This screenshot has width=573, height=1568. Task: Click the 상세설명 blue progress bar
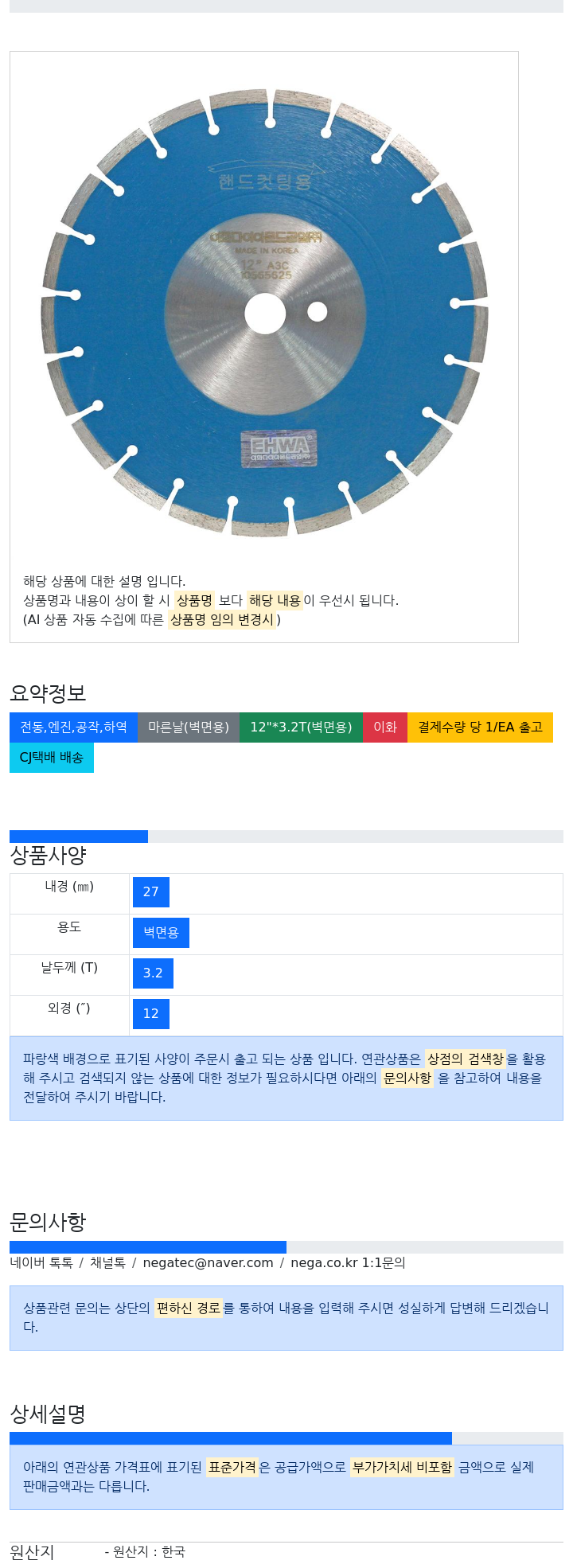[x=231, y=1438]
